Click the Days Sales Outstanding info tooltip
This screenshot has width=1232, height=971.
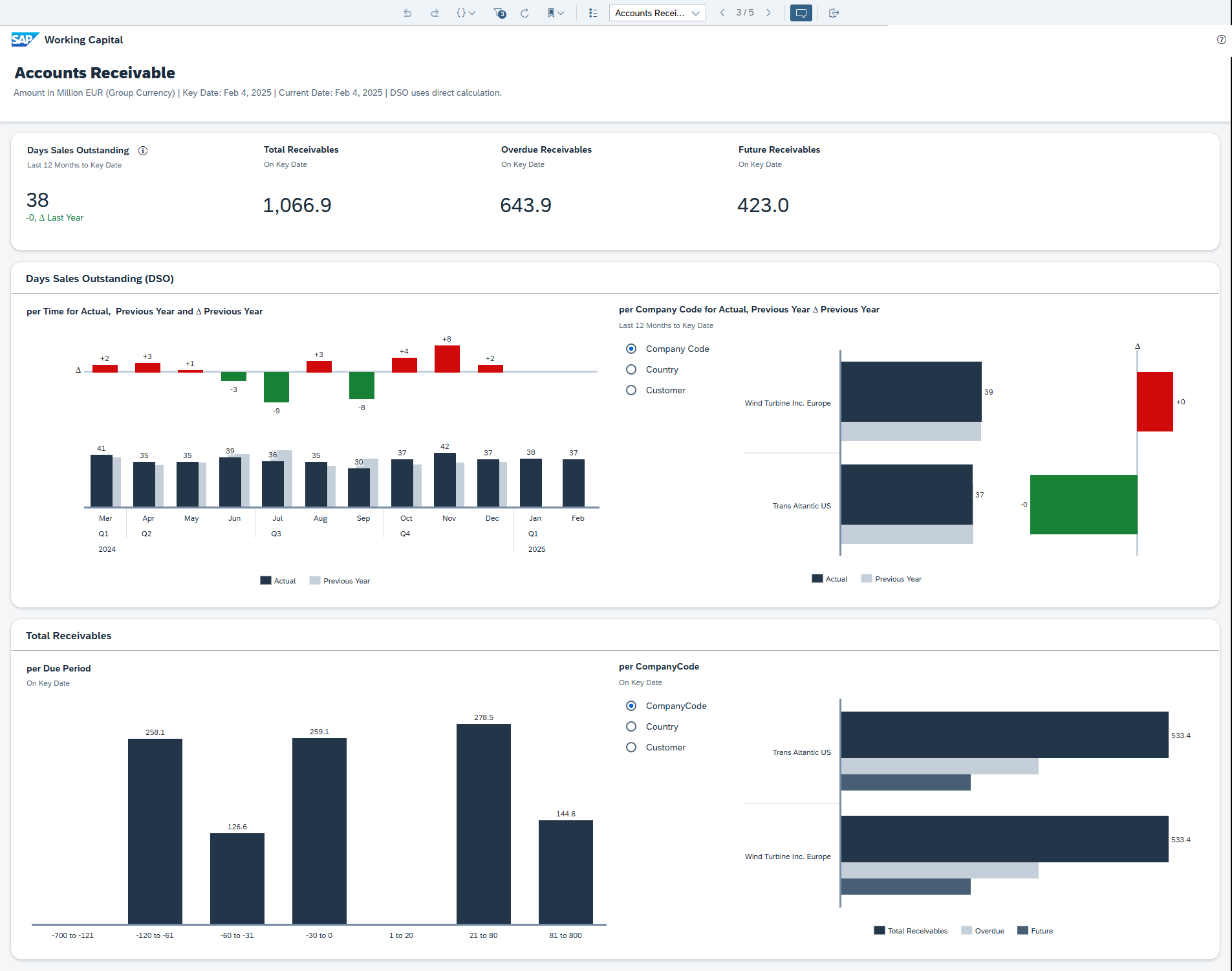point(143,151)
